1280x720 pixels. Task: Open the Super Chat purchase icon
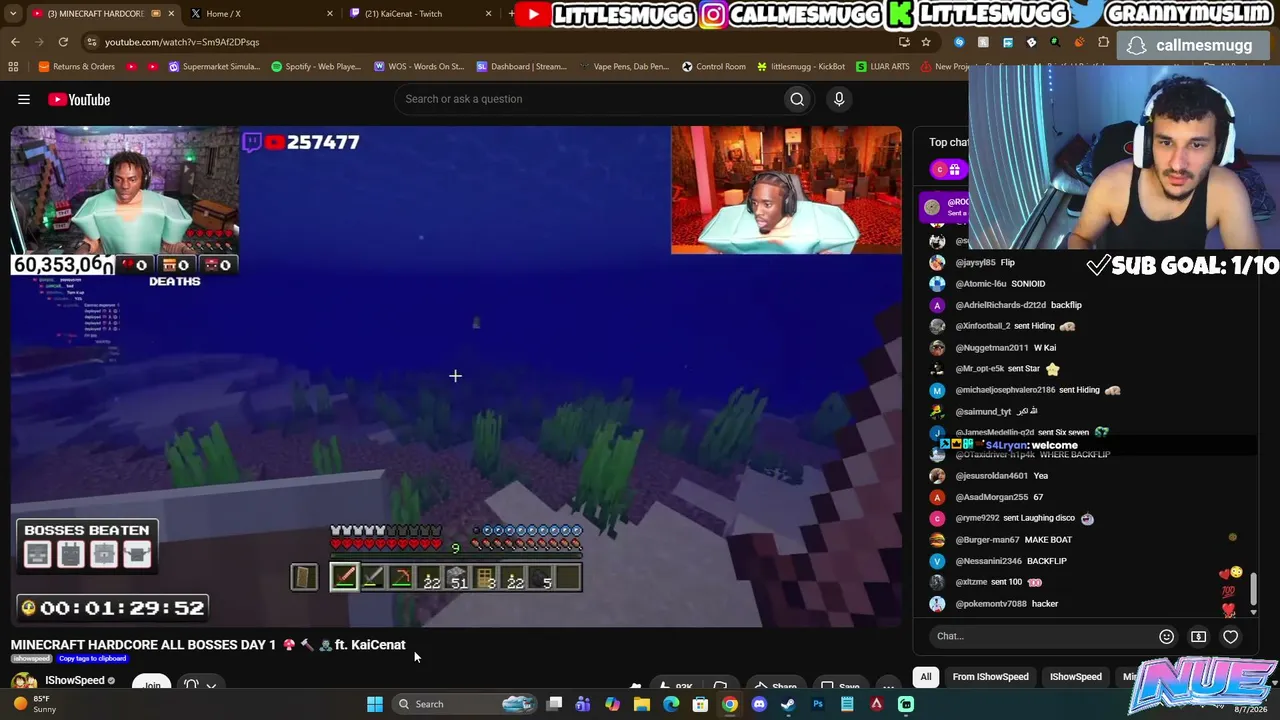tap(1198, 636)
